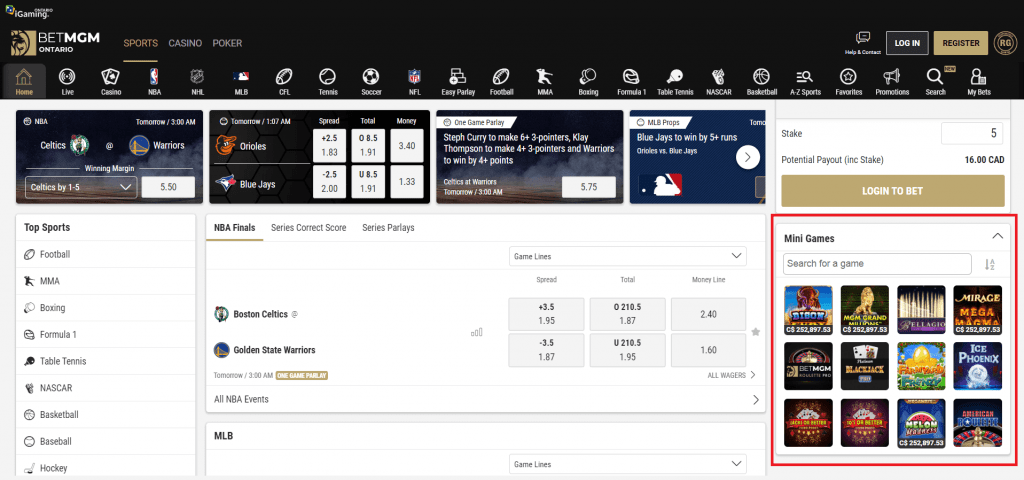Screen dimensions: 1024x480
Task: Click the LOGIN TO BET button
Action: click(893, 191)
